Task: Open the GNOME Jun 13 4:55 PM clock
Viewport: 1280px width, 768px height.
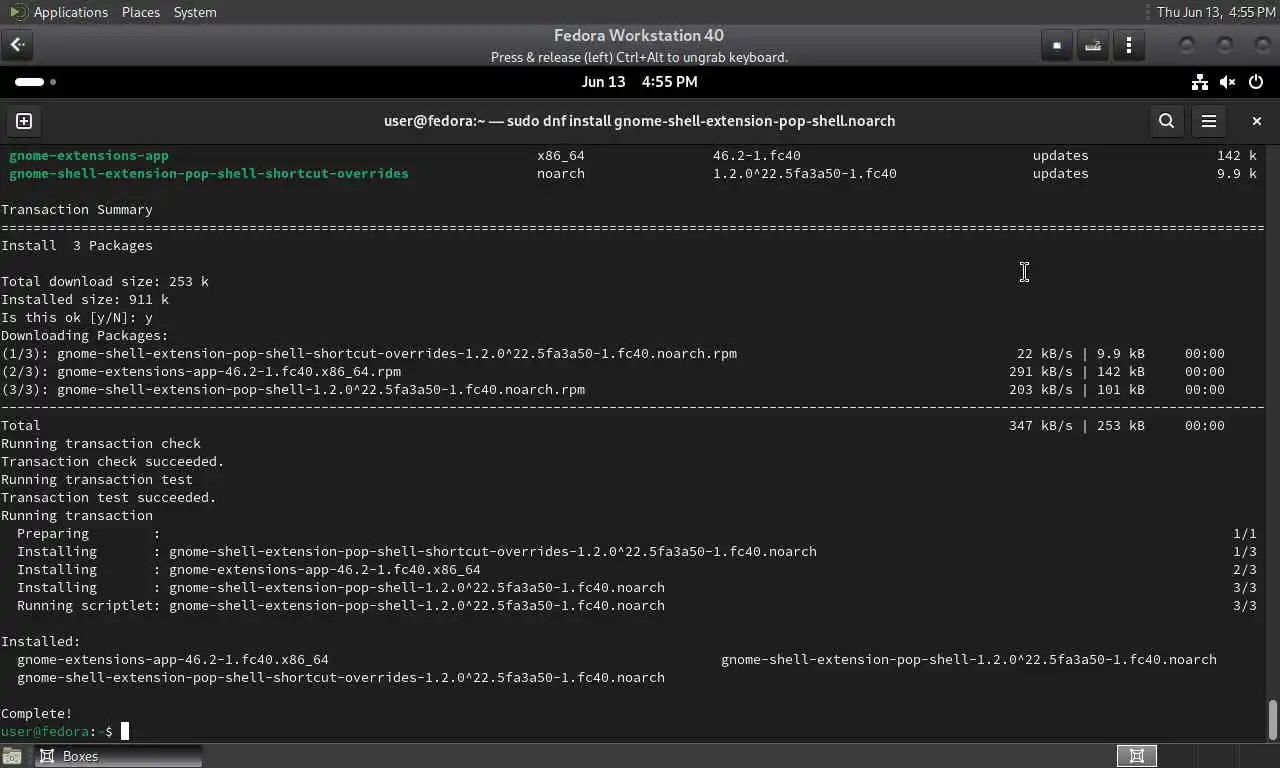Action: pyautogui.click(x=639, y=82)
